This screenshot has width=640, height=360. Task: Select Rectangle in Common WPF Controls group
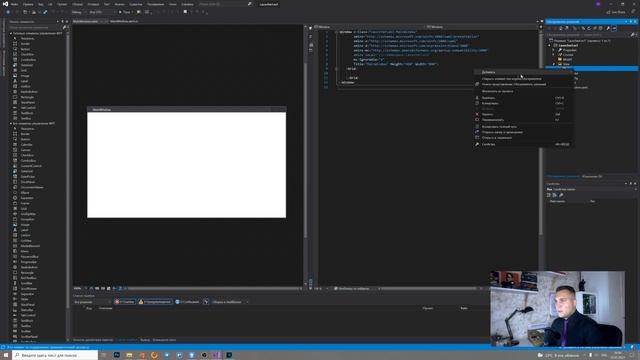pos(27,97)
